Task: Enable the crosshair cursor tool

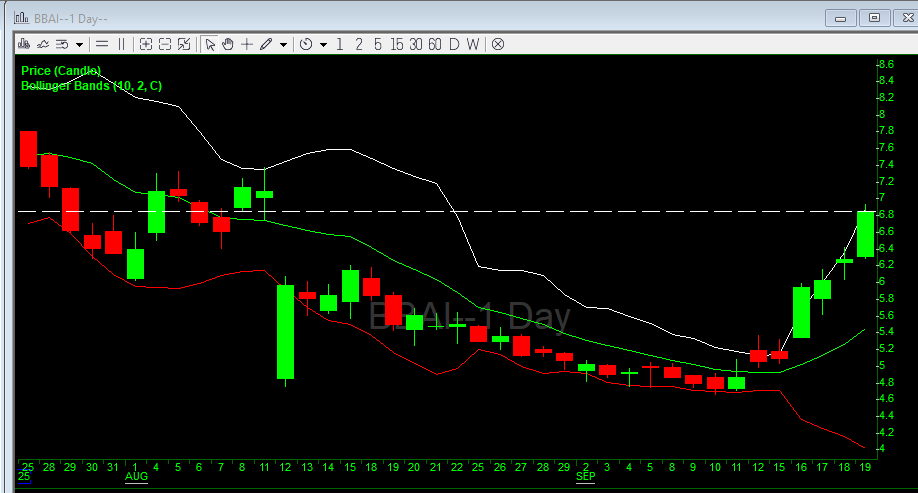Action: (247, 44)
